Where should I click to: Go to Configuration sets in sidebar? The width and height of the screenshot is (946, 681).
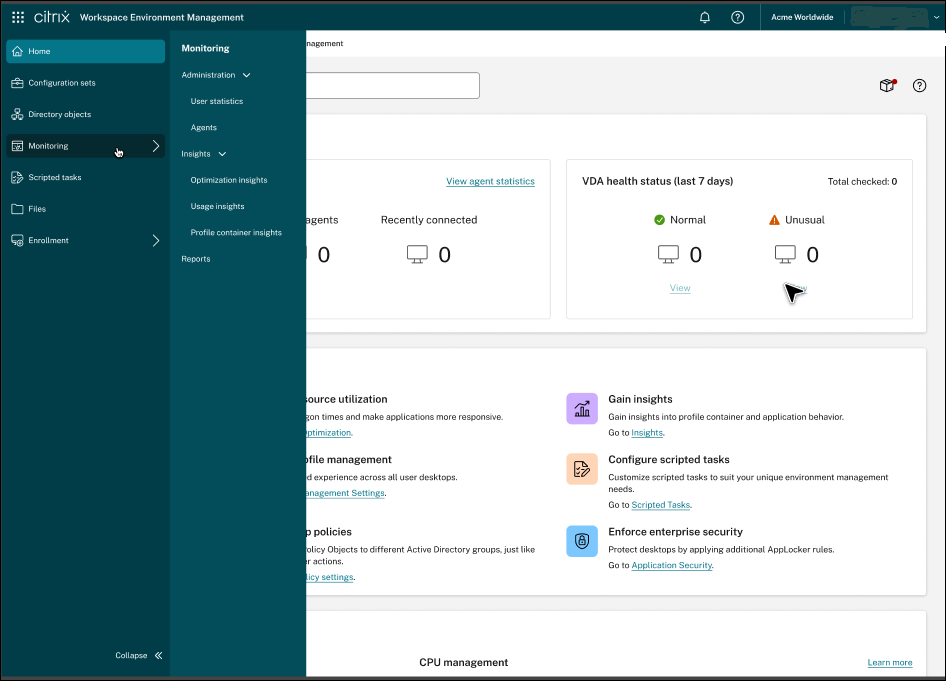62,83
